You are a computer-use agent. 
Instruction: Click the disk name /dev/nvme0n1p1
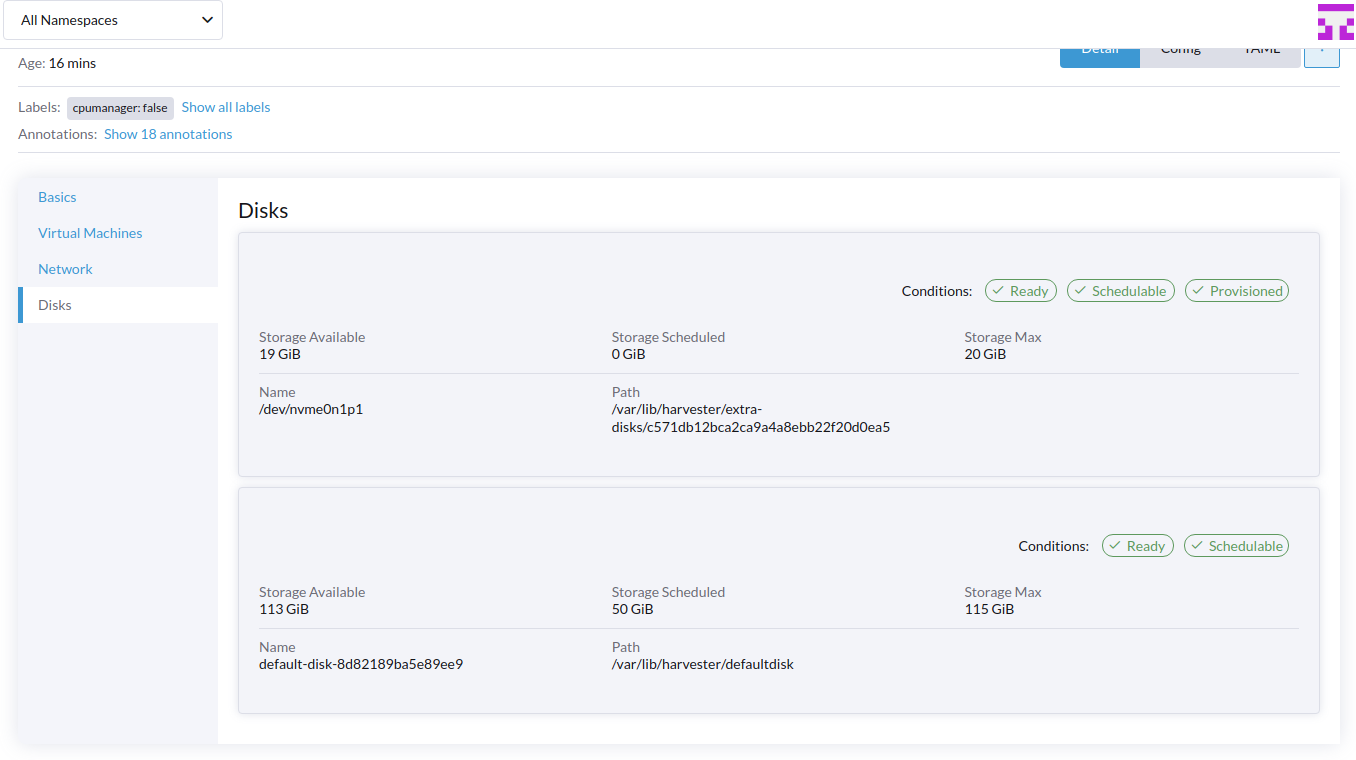311,409
